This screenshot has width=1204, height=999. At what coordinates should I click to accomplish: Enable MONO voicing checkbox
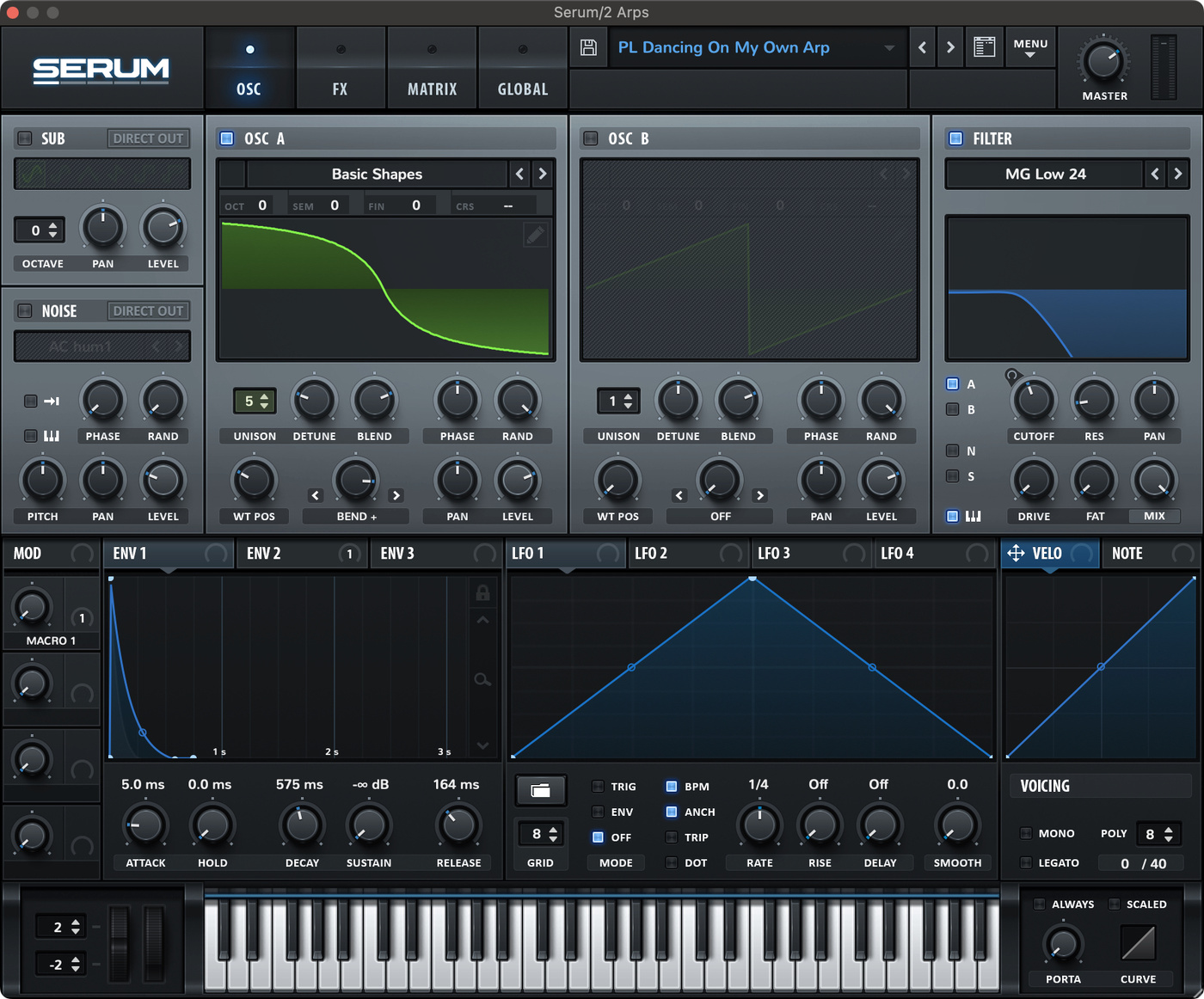[1026, 833]
